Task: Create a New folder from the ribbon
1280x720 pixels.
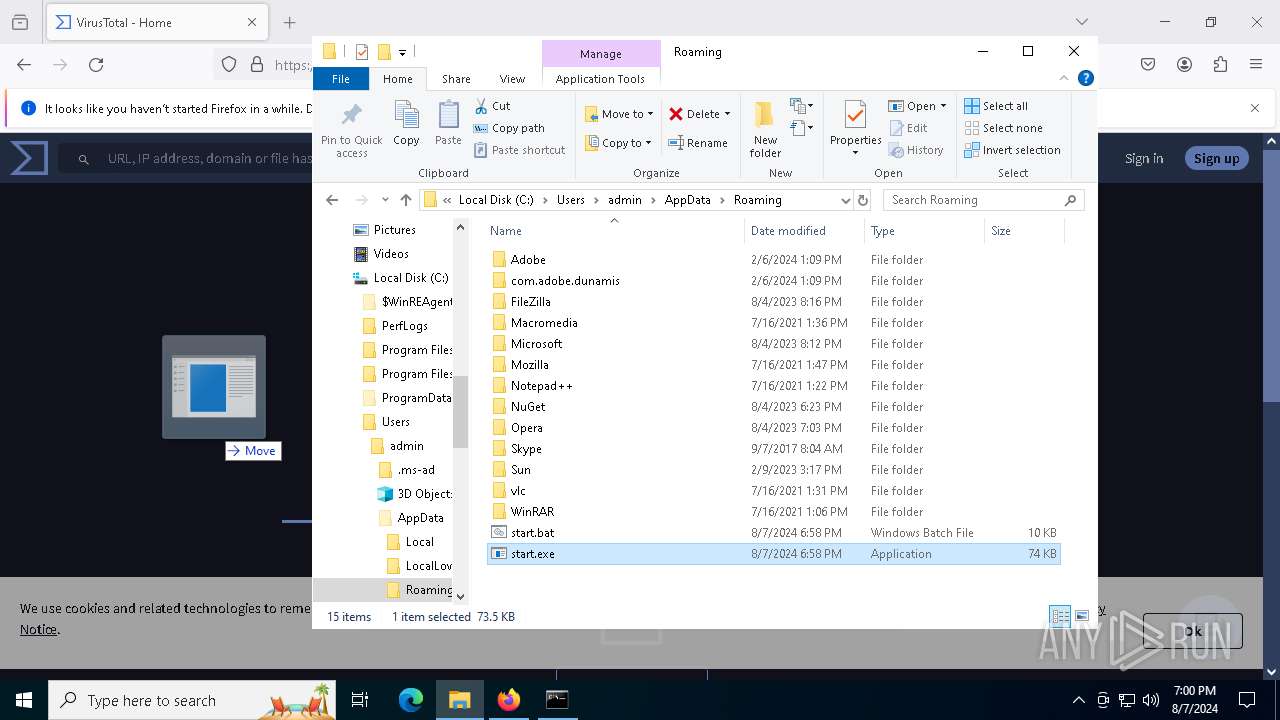Action: click(765, 128)
